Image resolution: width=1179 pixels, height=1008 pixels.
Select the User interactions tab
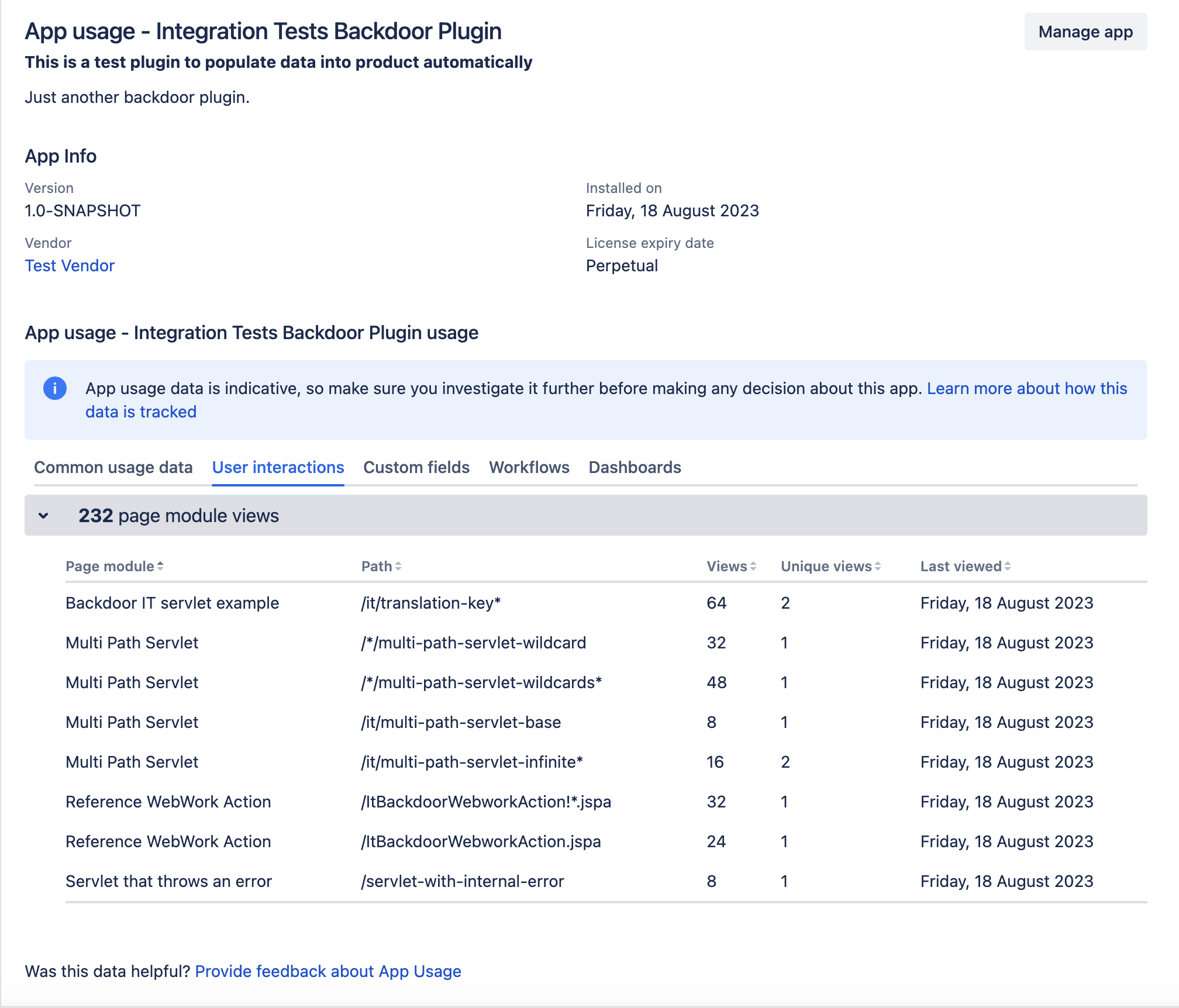tap(278, 467)
